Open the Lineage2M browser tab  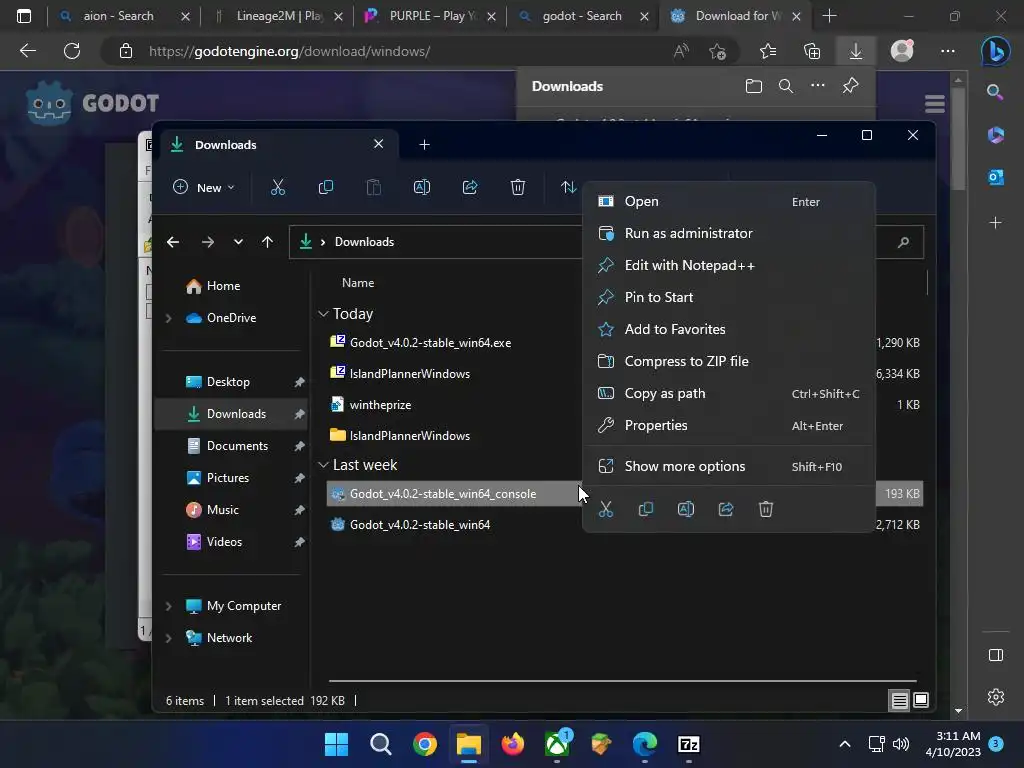tap(280, 16)
